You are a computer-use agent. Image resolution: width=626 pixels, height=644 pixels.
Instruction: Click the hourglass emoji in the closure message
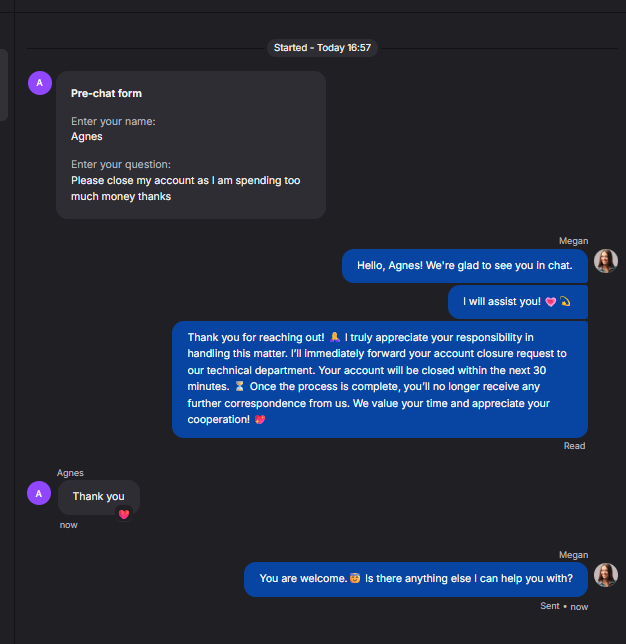[239, 386]
